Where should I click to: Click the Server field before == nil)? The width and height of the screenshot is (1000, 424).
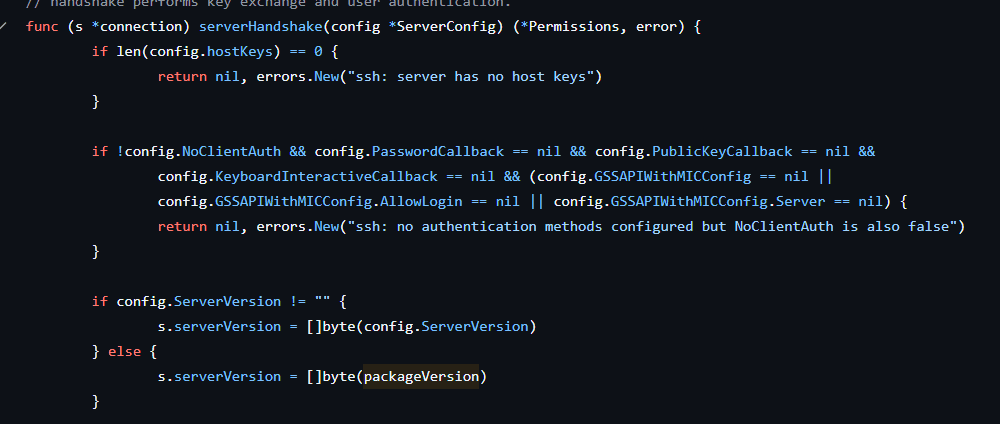pos(800,201)
